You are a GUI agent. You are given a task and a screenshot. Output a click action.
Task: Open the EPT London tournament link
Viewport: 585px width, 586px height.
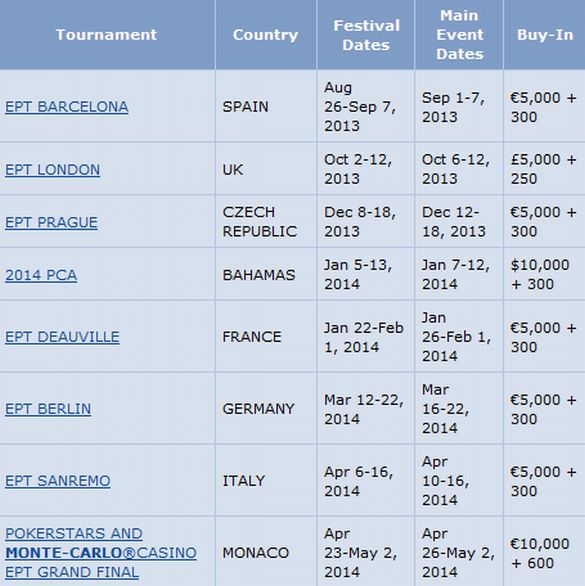[x=52, y=170]
